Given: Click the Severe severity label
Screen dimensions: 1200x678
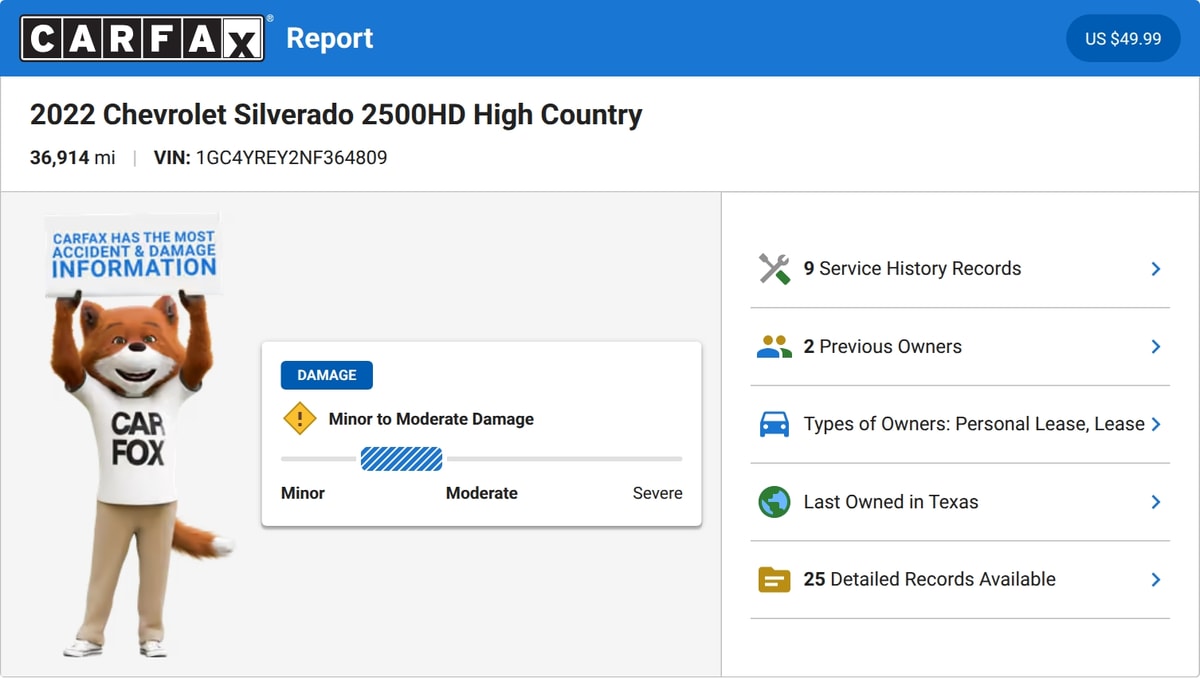Looking at the screenshot, I should 658,493.
